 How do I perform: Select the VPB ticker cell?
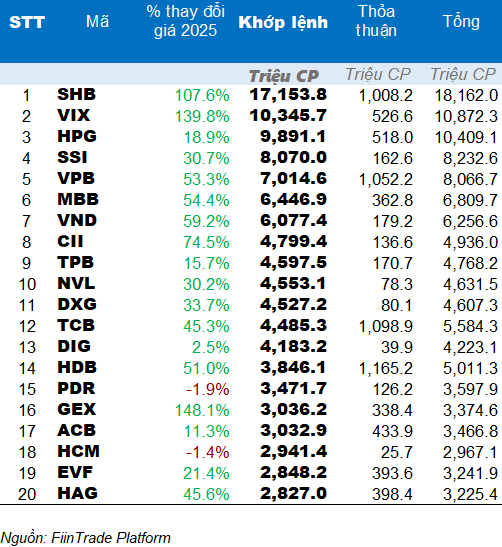pos(76,178)
